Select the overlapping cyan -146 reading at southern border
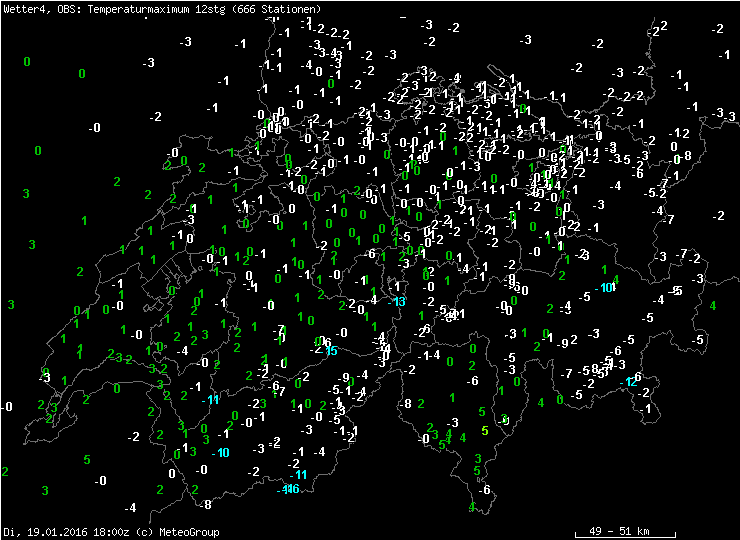This screenshot has width=740, height=540. point(291,489)
